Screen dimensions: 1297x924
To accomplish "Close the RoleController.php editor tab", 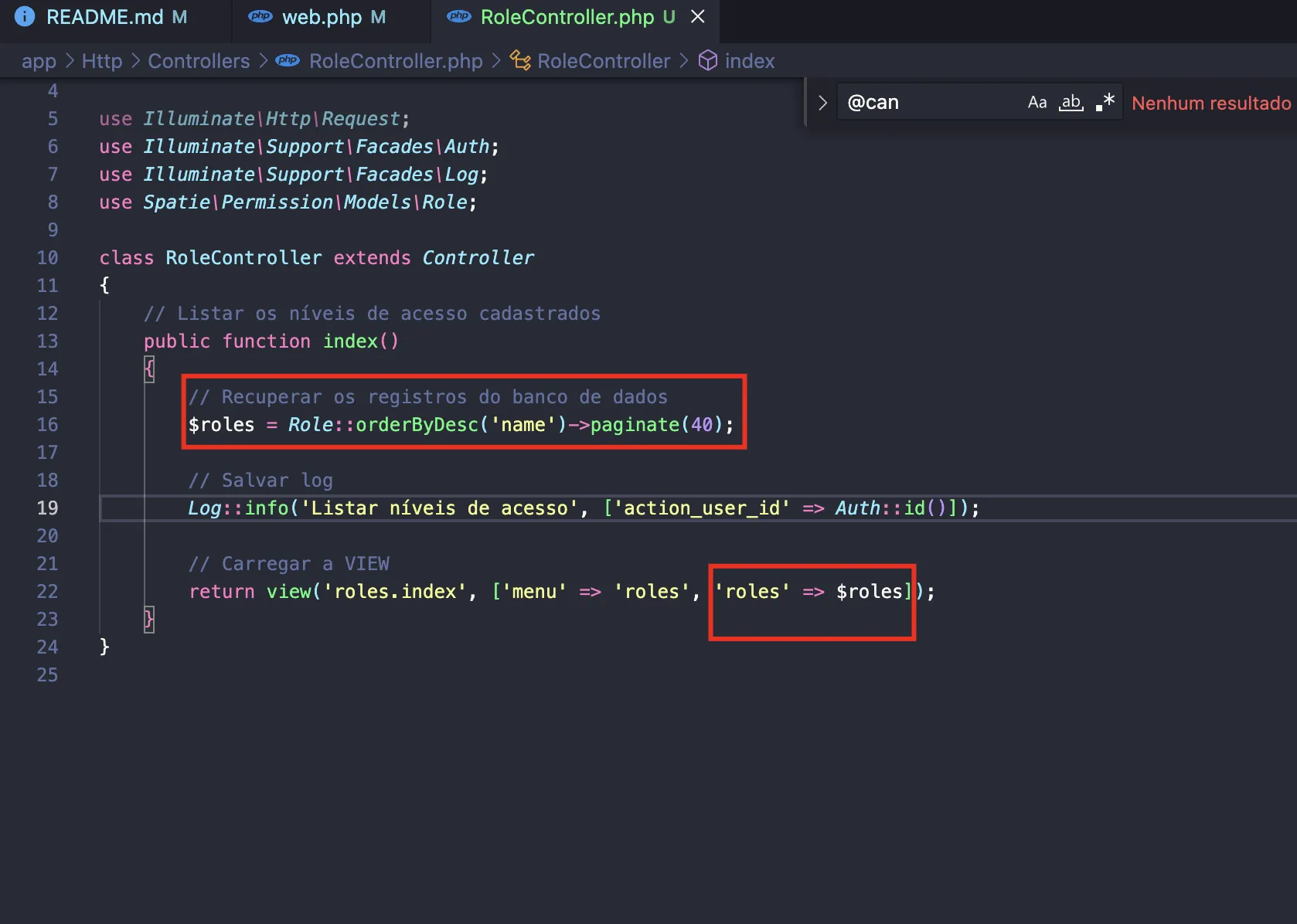I will [x=697, y=16].
